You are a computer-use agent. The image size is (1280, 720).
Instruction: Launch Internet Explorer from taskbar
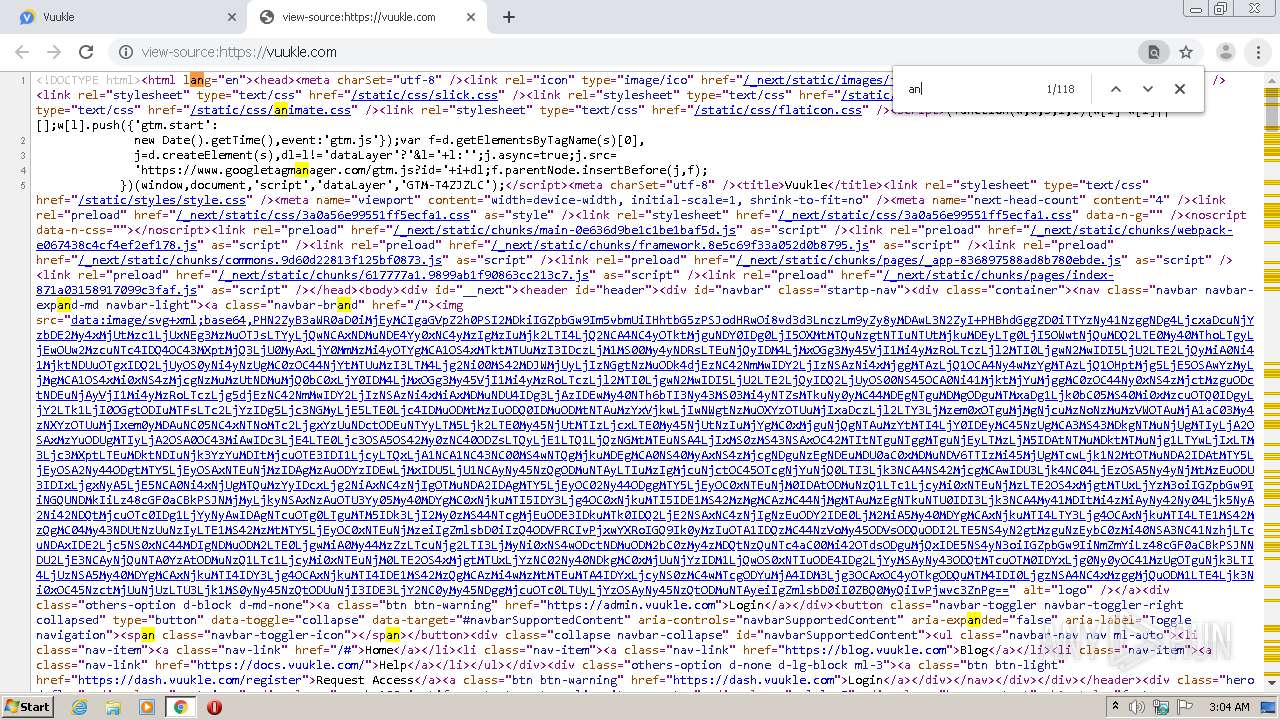(x=80, y=706)
